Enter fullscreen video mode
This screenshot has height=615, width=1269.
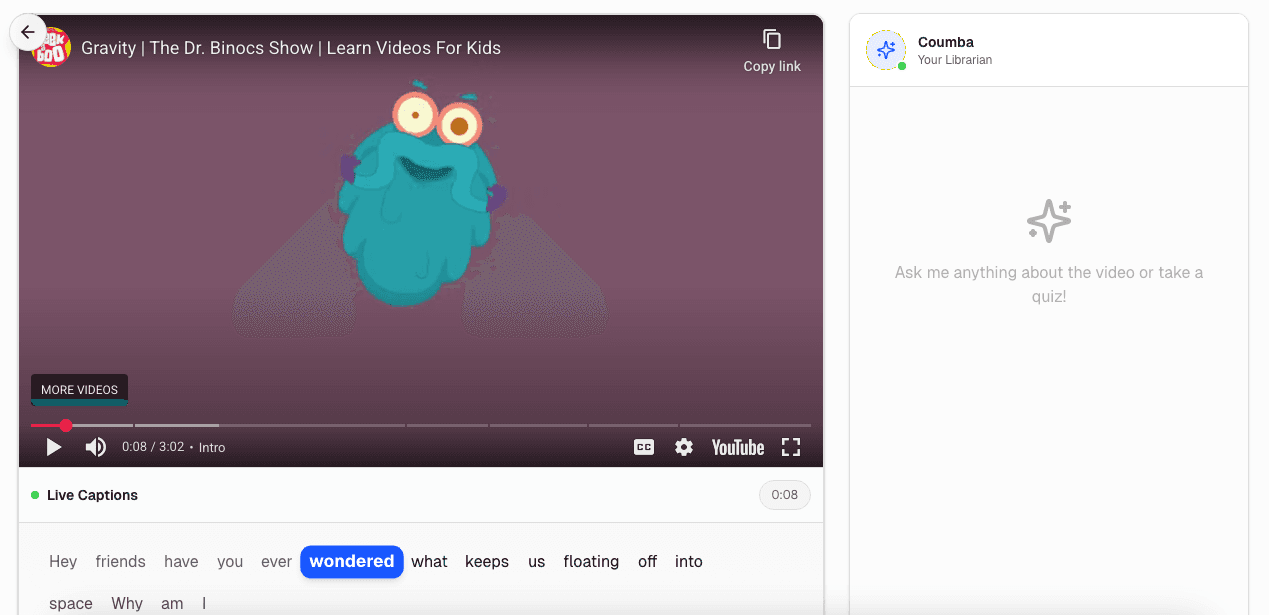[791, 447]
